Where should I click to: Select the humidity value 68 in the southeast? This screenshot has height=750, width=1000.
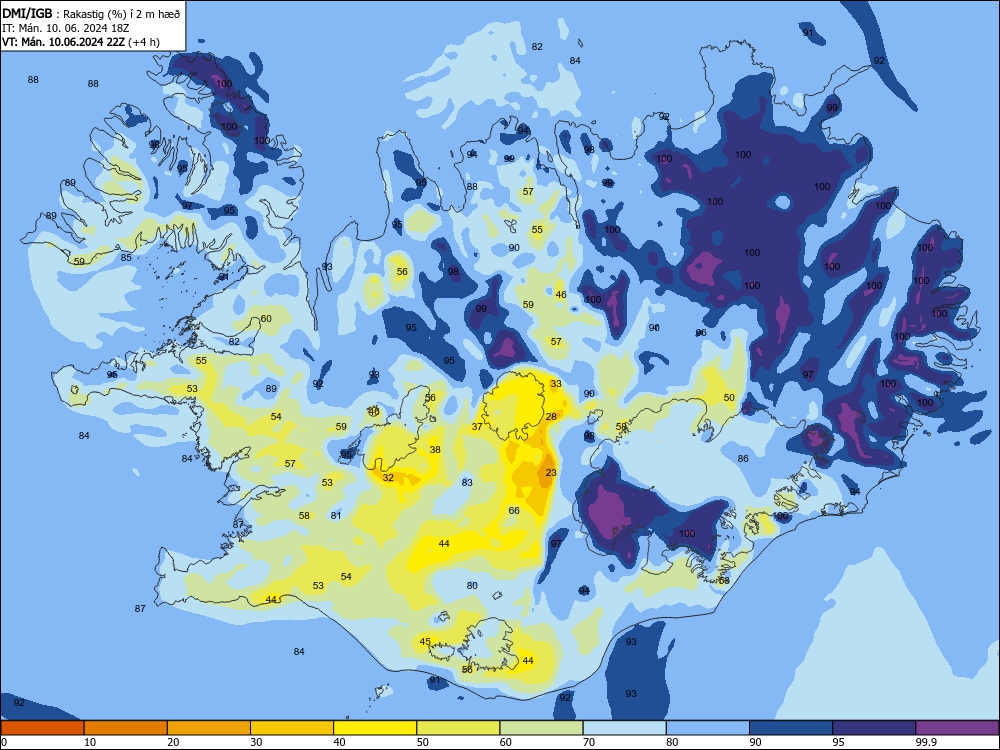[724, 581]
